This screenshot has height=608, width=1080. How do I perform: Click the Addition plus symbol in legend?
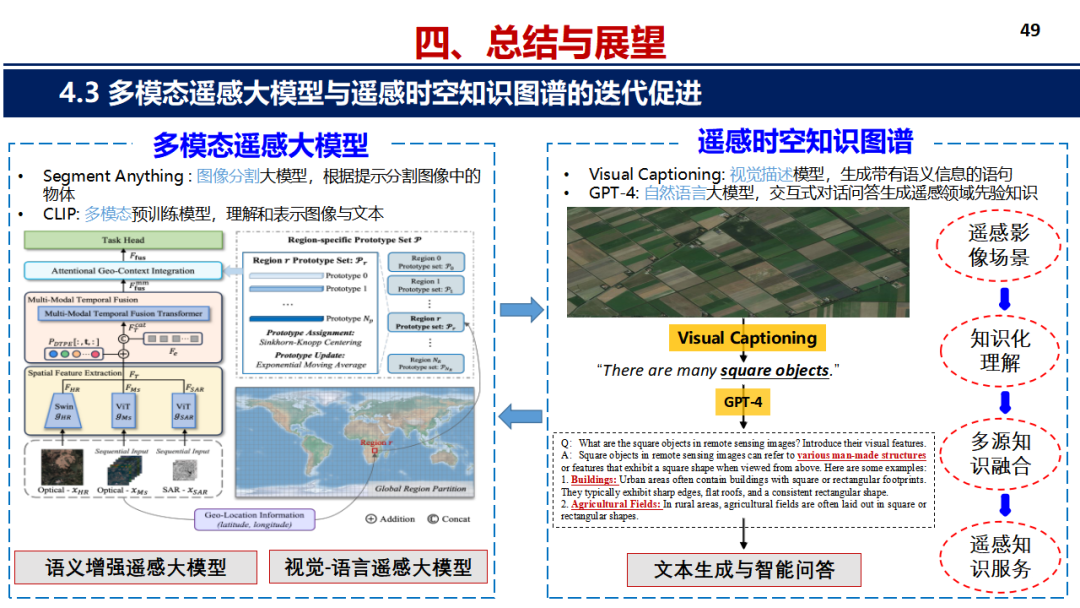(371, 518)
